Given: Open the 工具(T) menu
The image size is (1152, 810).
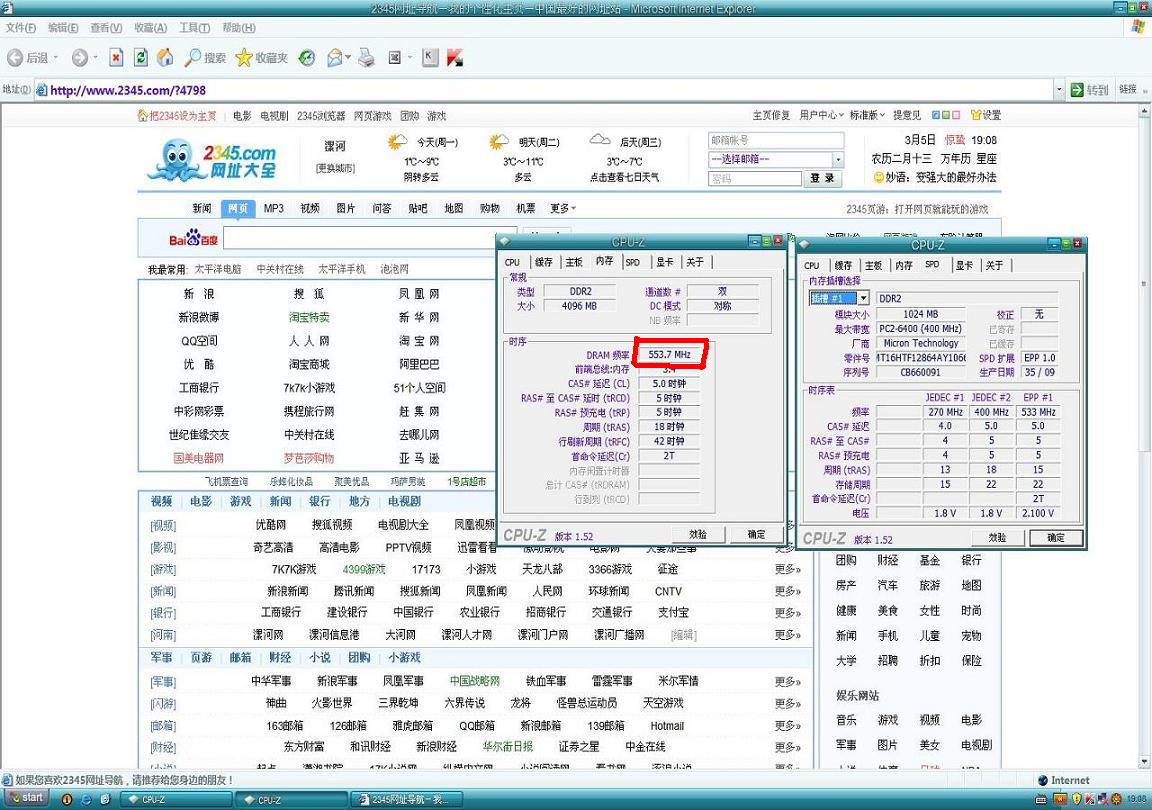Looking at the screenshot, I should [194, 27].
